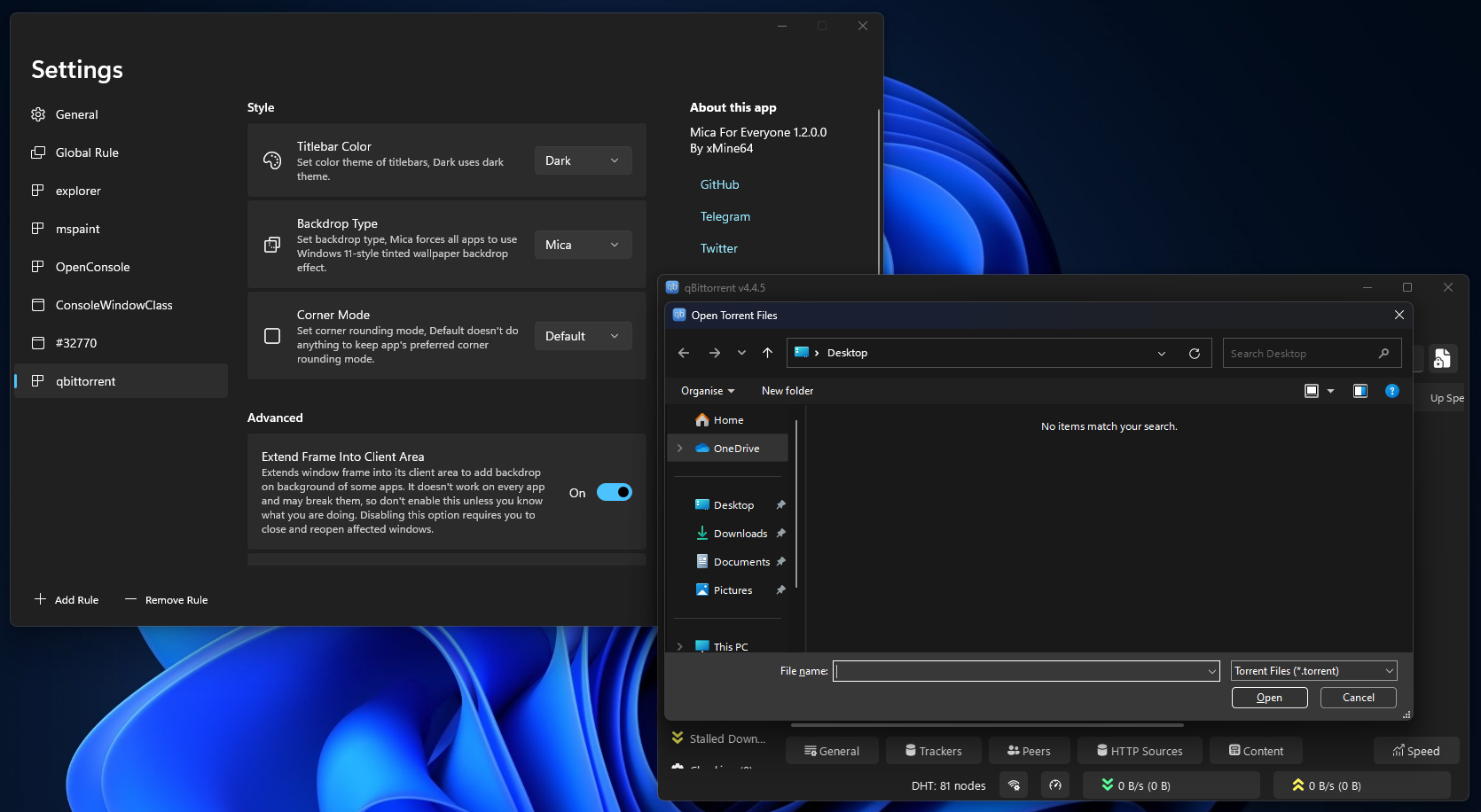
Task: Switch to qBittorrent General tab
Action: (x=832, y=751)
